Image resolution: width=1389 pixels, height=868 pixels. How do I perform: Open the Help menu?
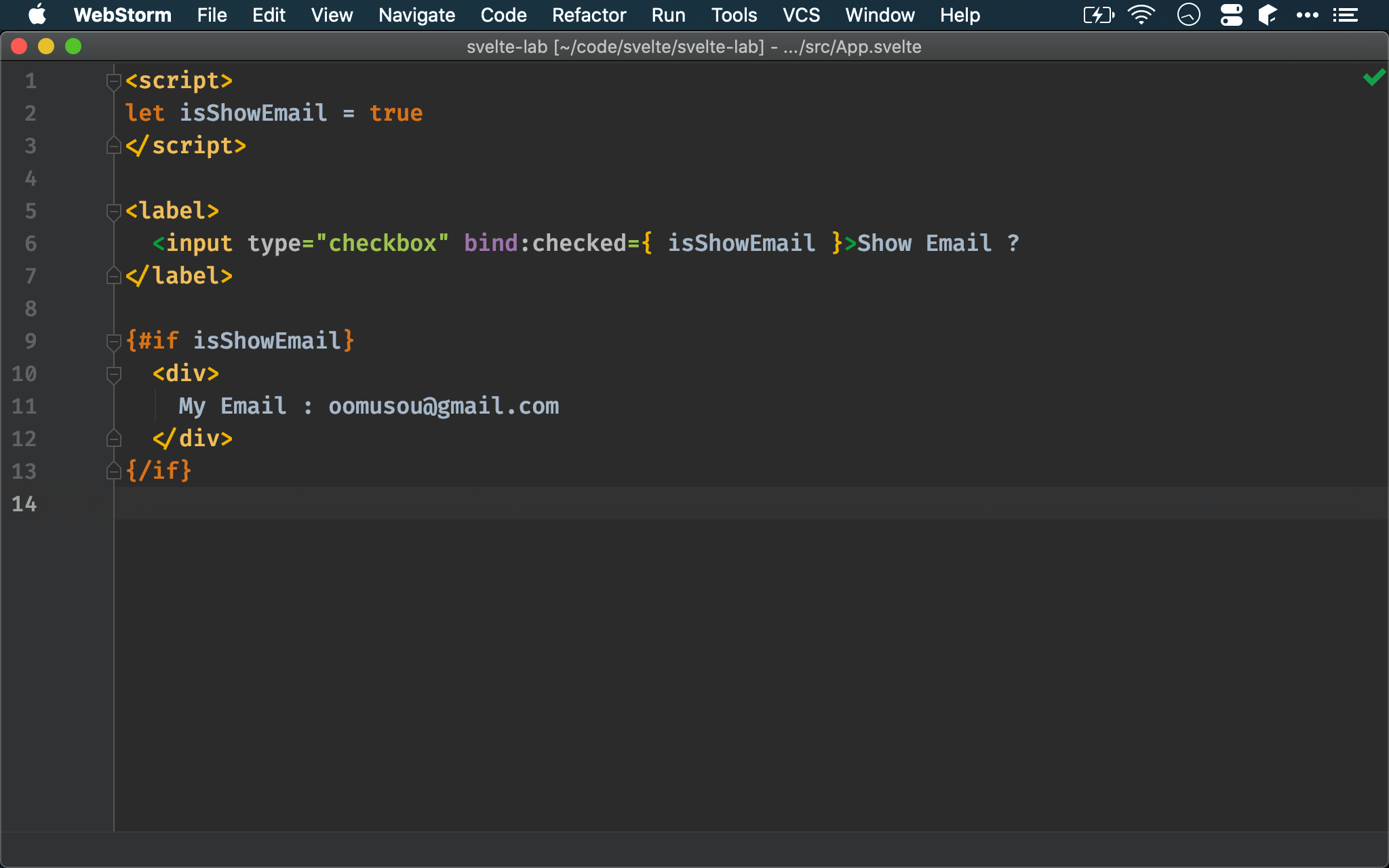(960, 14)
